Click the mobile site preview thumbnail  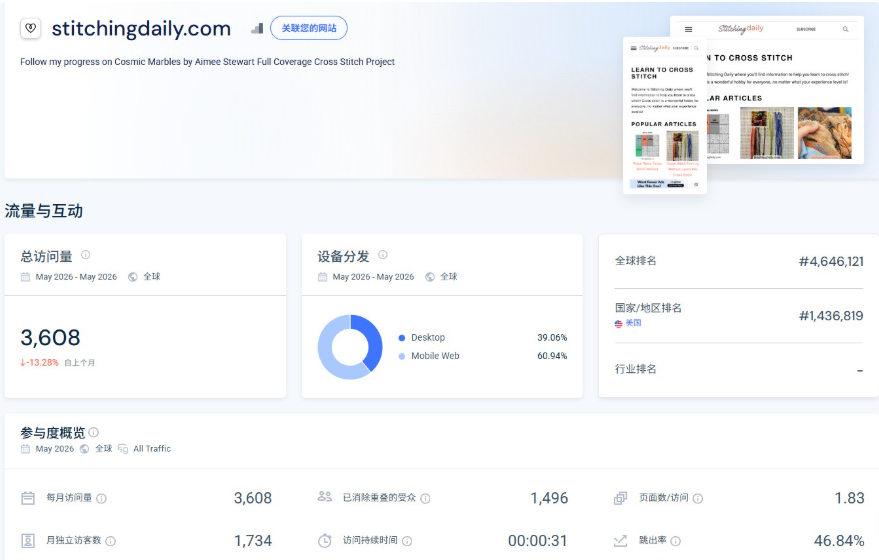pyautogui.click(x=665, y=115)
